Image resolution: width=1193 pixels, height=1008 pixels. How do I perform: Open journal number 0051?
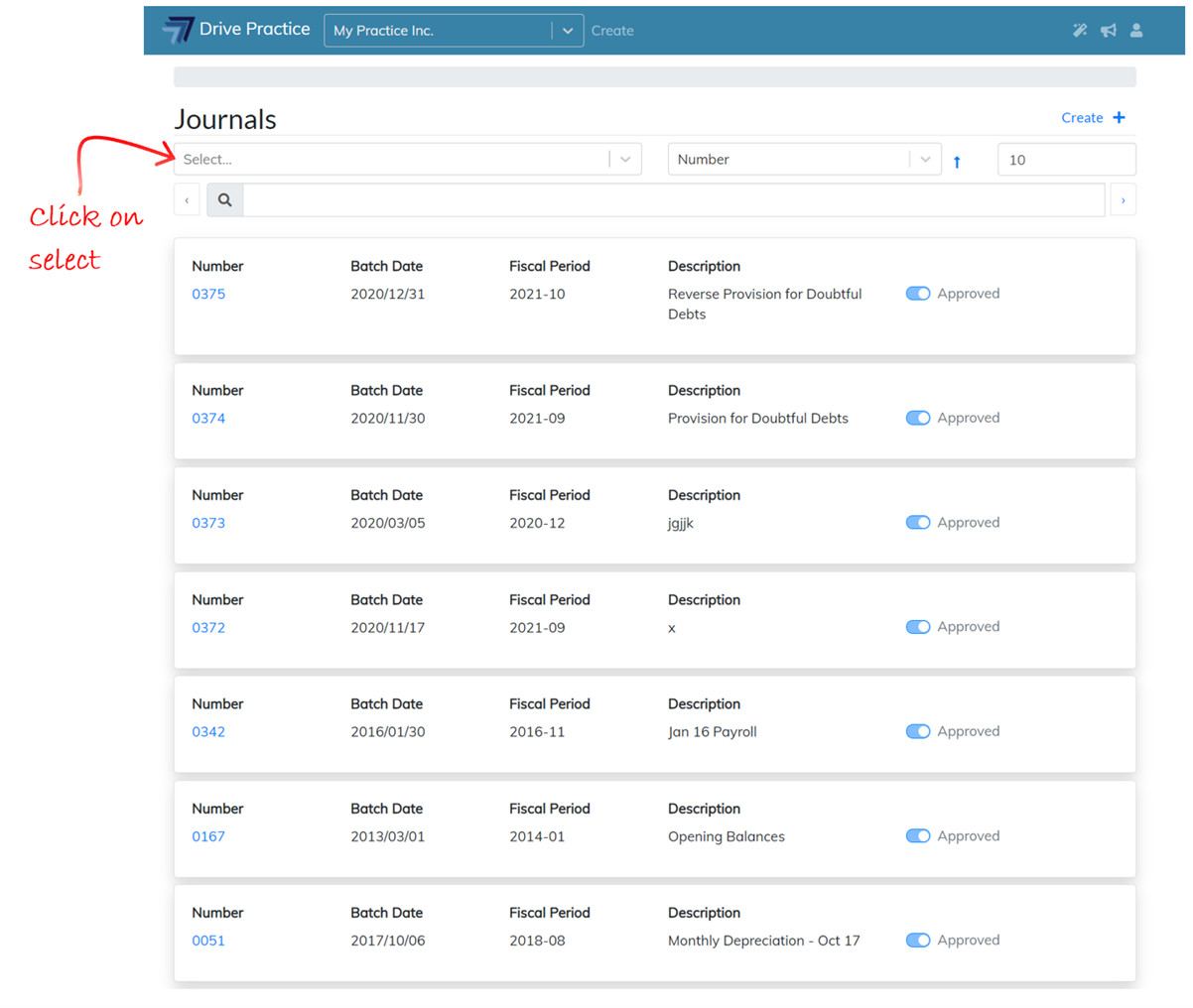click(208, 941)
